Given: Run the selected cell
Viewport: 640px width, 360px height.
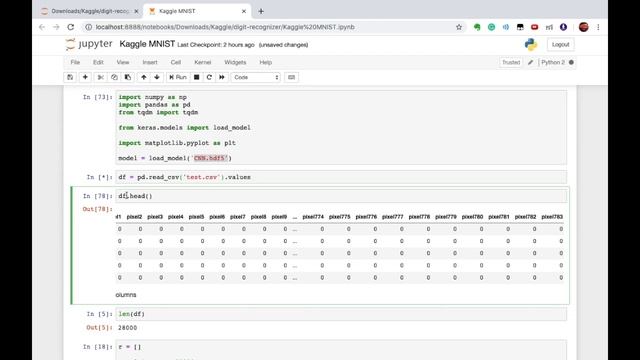Looking at the screenshot, I should [178, 77].
